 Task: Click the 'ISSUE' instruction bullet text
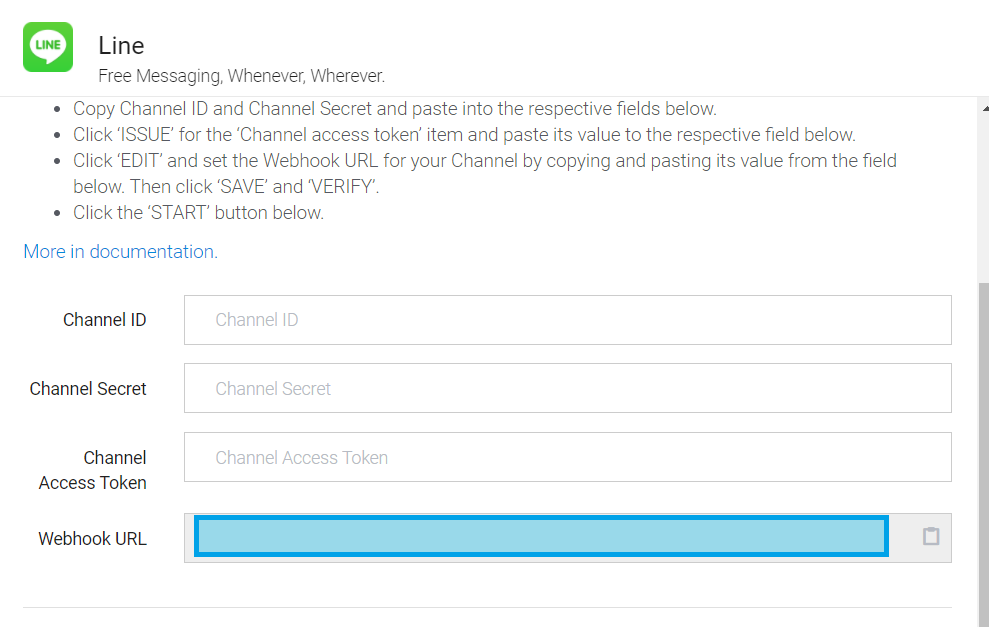pos(464,135)
